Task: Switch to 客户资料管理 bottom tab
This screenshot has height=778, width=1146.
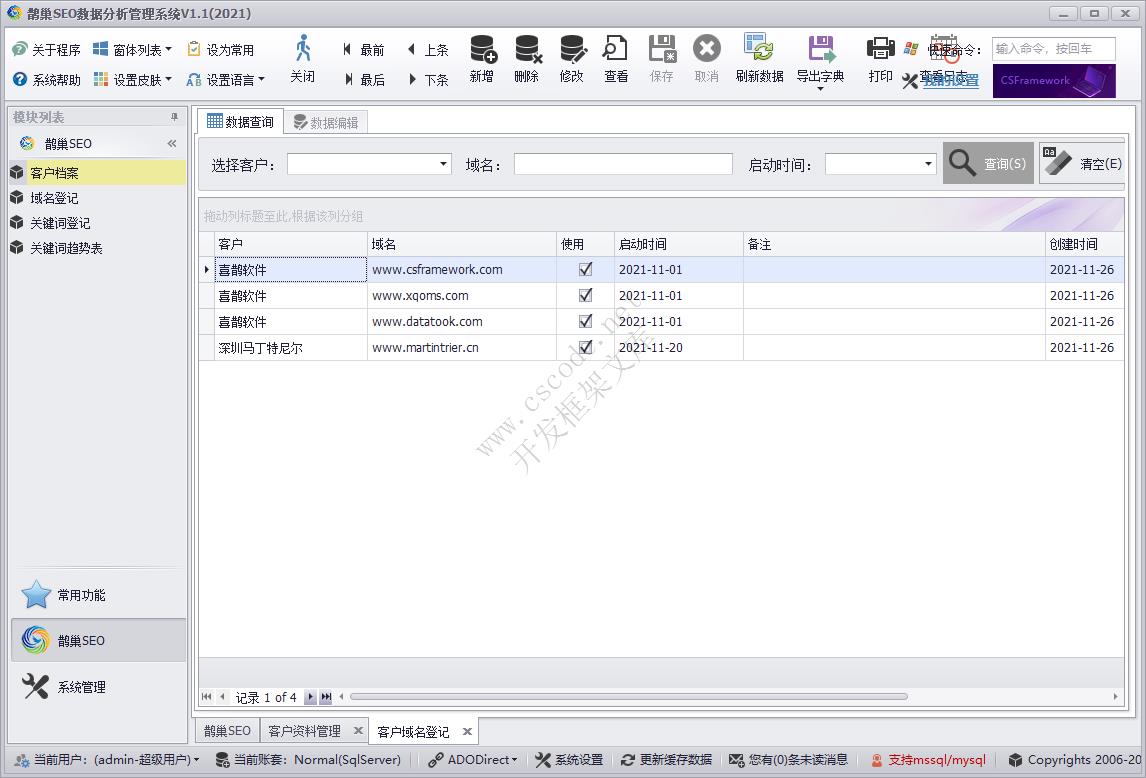Action: click(305, 731)
